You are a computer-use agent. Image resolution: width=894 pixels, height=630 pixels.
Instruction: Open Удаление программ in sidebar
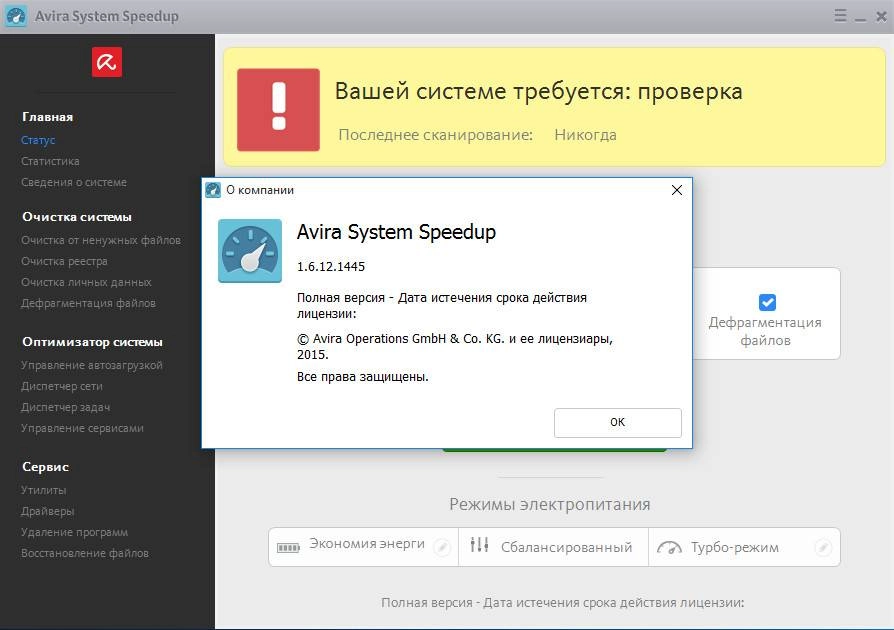point(75,533)
